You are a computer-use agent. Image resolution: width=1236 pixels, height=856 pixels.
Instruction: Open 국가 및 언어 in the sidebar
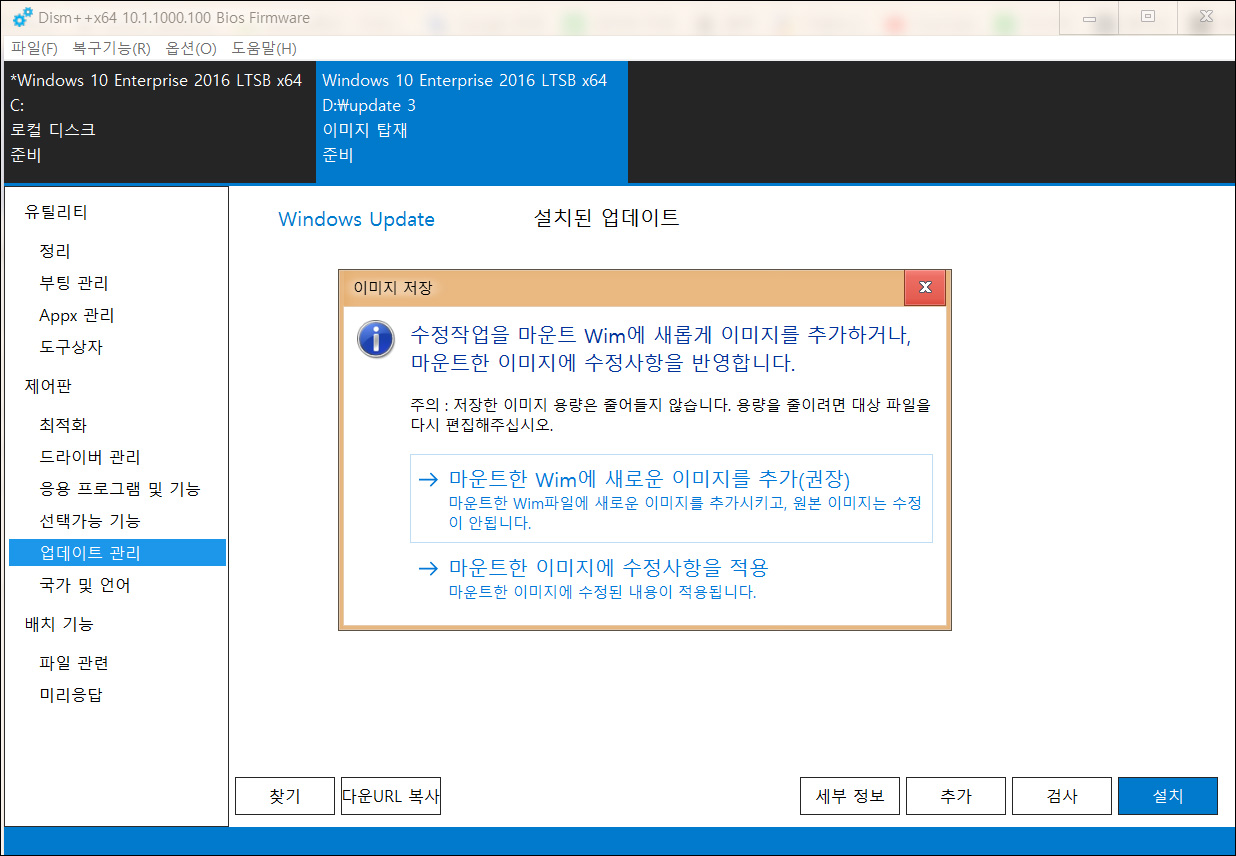pos(85,585)
